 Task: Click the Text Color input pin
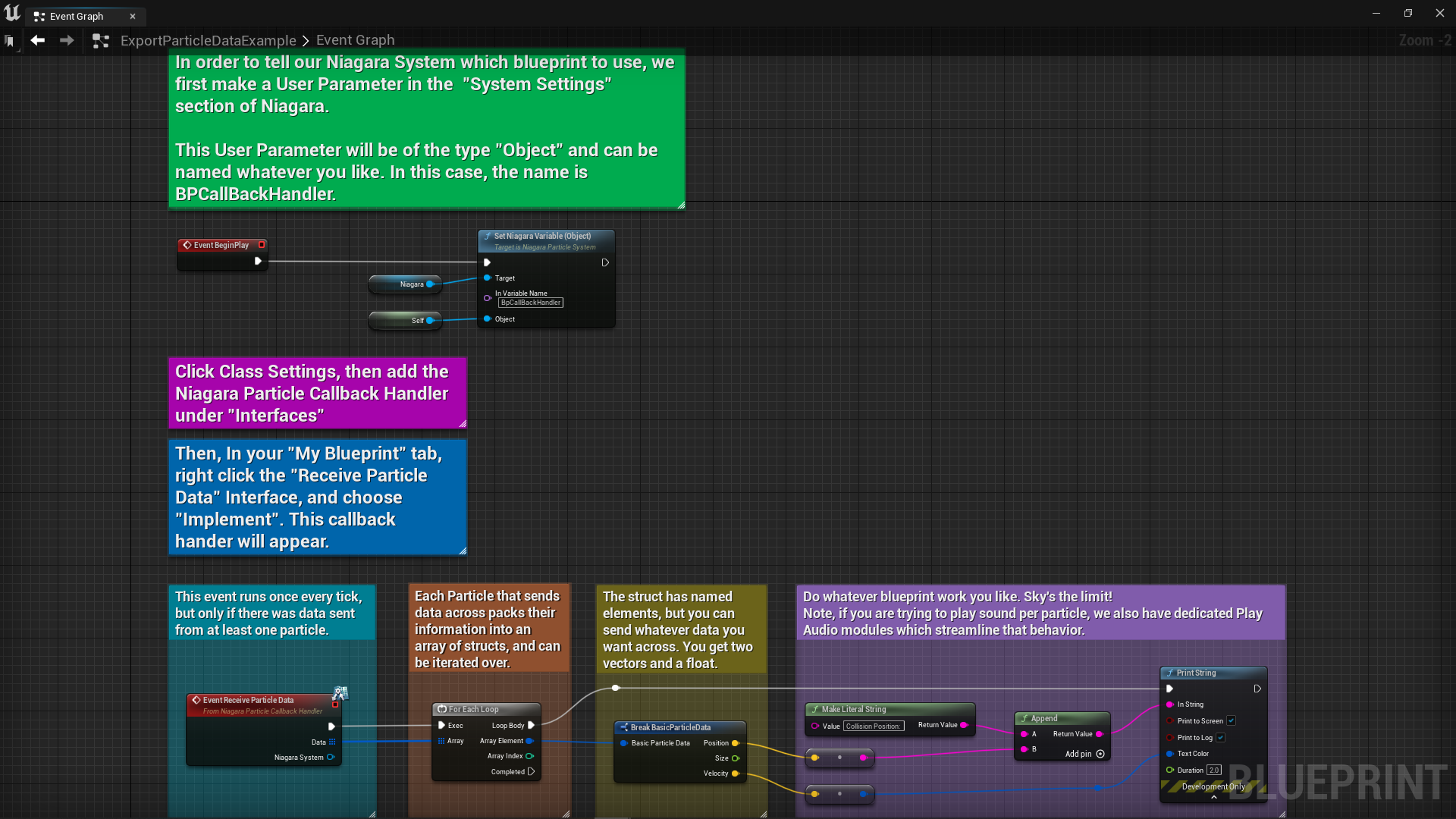pyautogui.click(x=1169, y=754)
